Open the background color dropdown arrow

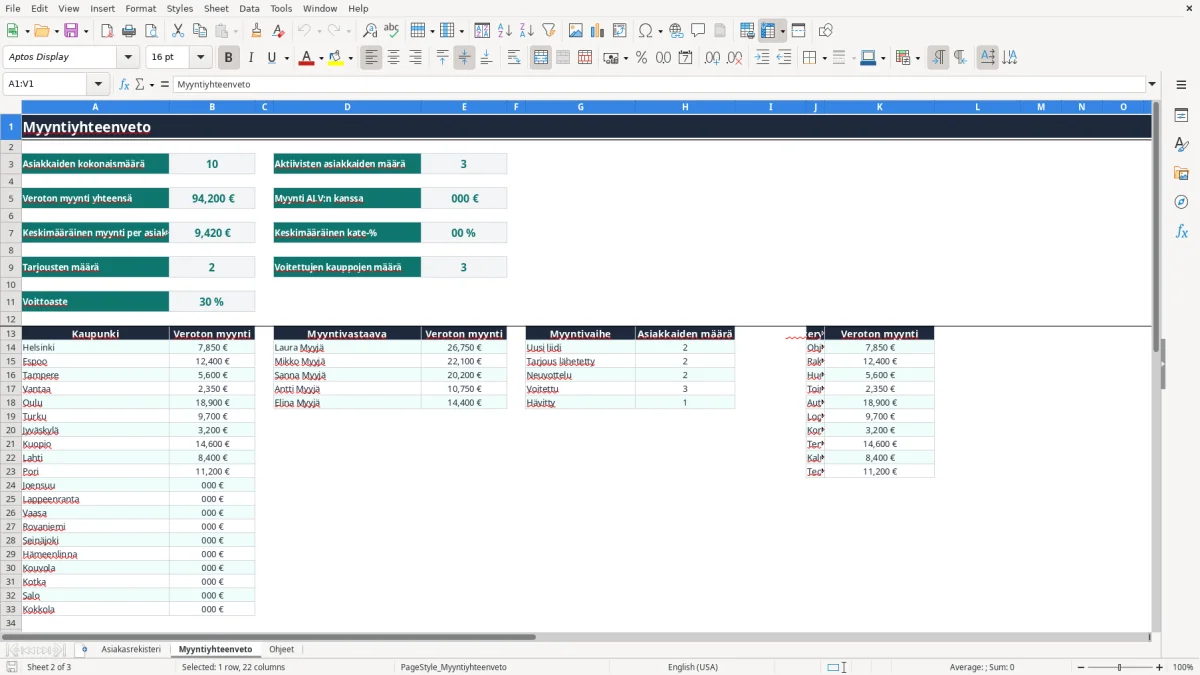pyautogui.click(x=351, y=58)
